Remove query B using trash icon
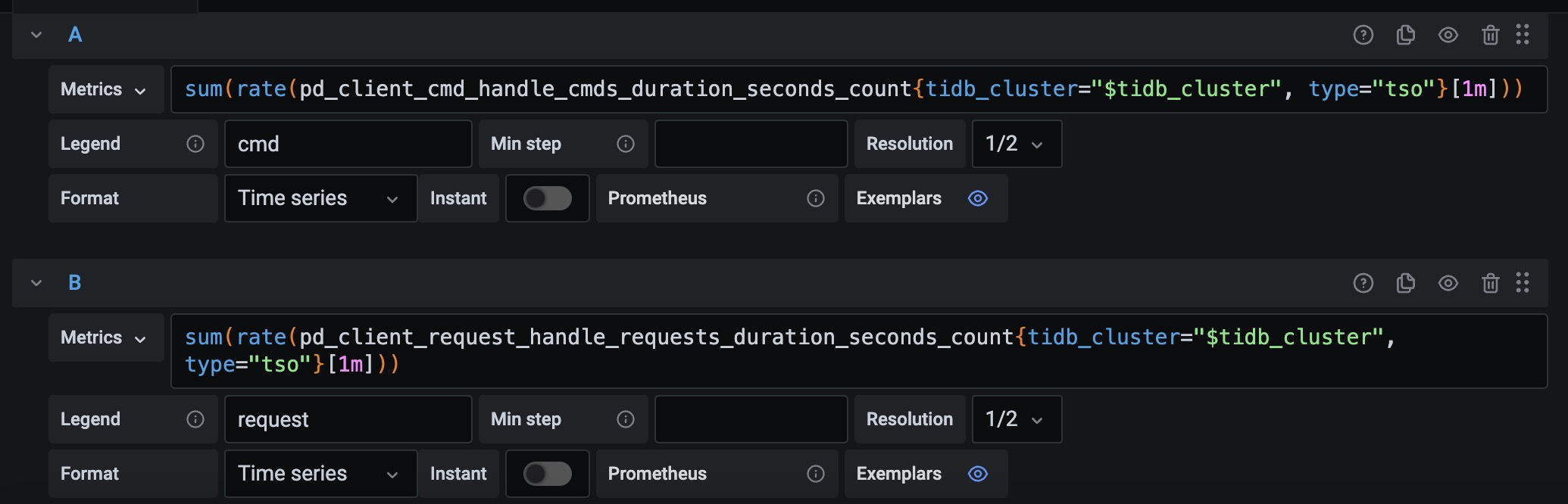1568x504 pixels. [x=1490, y=283]
